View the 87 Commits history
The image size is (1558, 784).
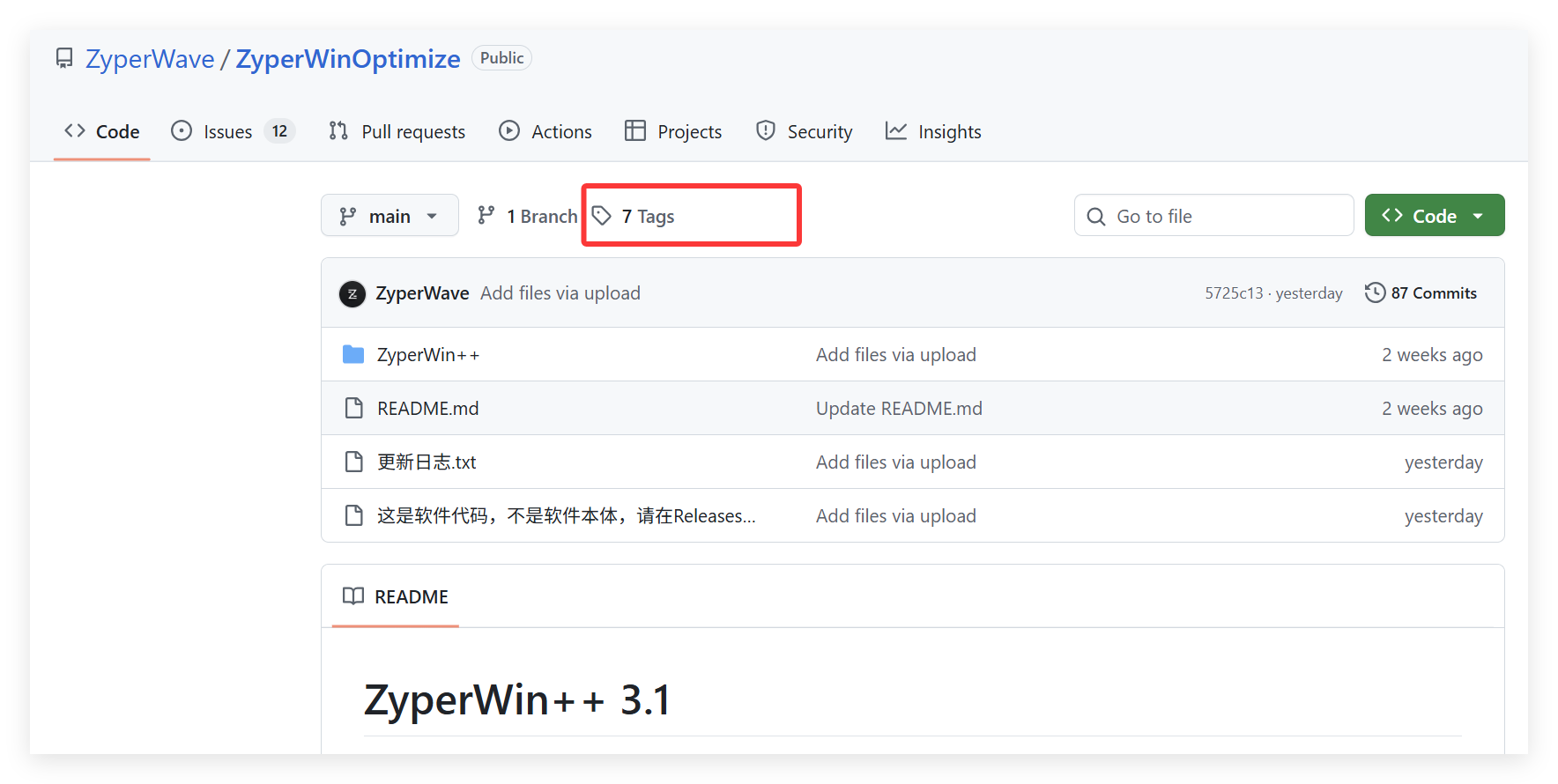point(1421,293)
